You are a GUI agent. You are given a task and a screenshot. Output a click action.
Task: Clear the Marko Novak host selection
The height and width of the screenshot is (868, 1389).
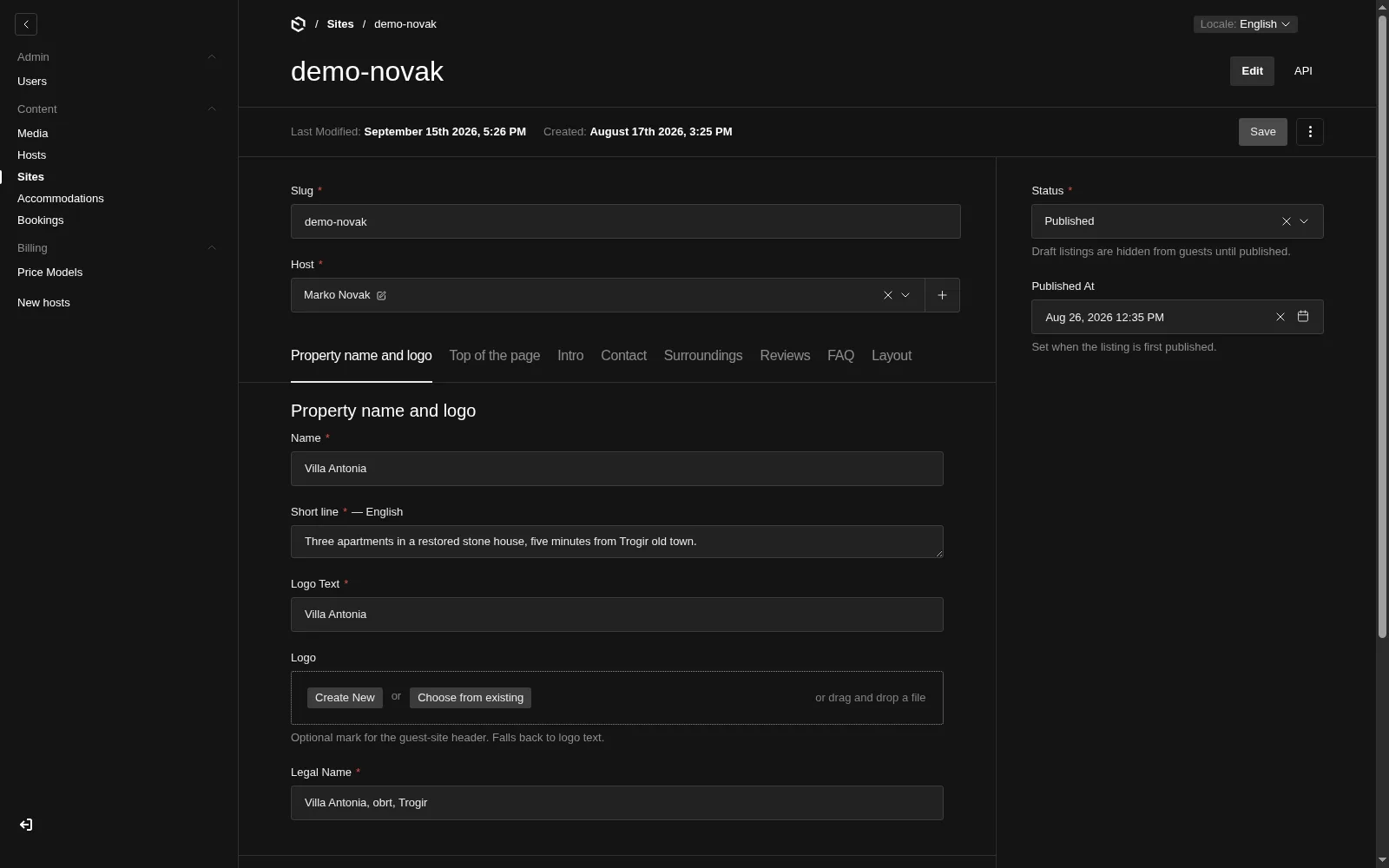click(888, 295)
